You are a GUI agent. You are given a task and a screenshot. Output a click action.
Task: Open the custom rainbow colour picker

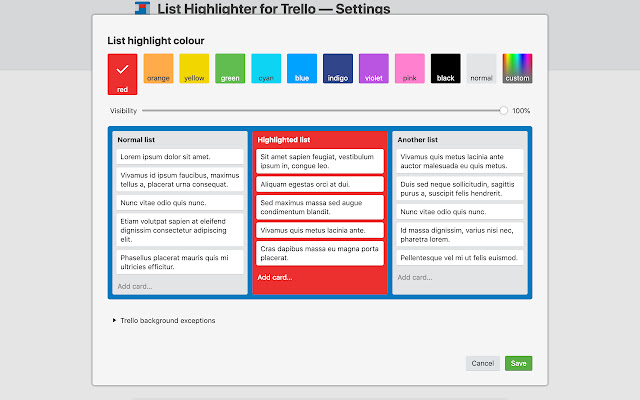pyautogui.click(x=518, y=69)
